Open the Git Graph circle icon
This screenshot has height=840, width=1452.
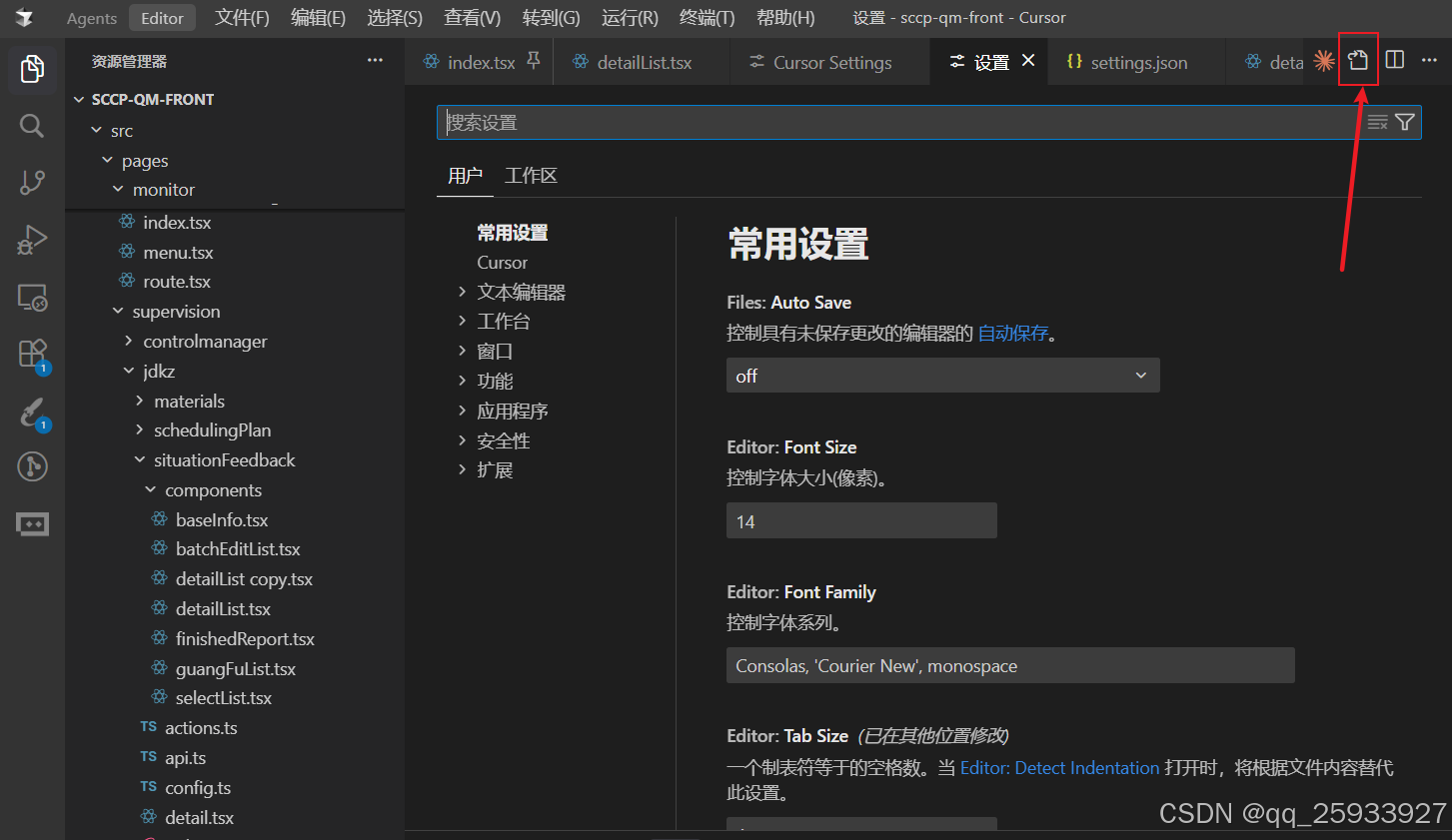[x=32, y=466]
